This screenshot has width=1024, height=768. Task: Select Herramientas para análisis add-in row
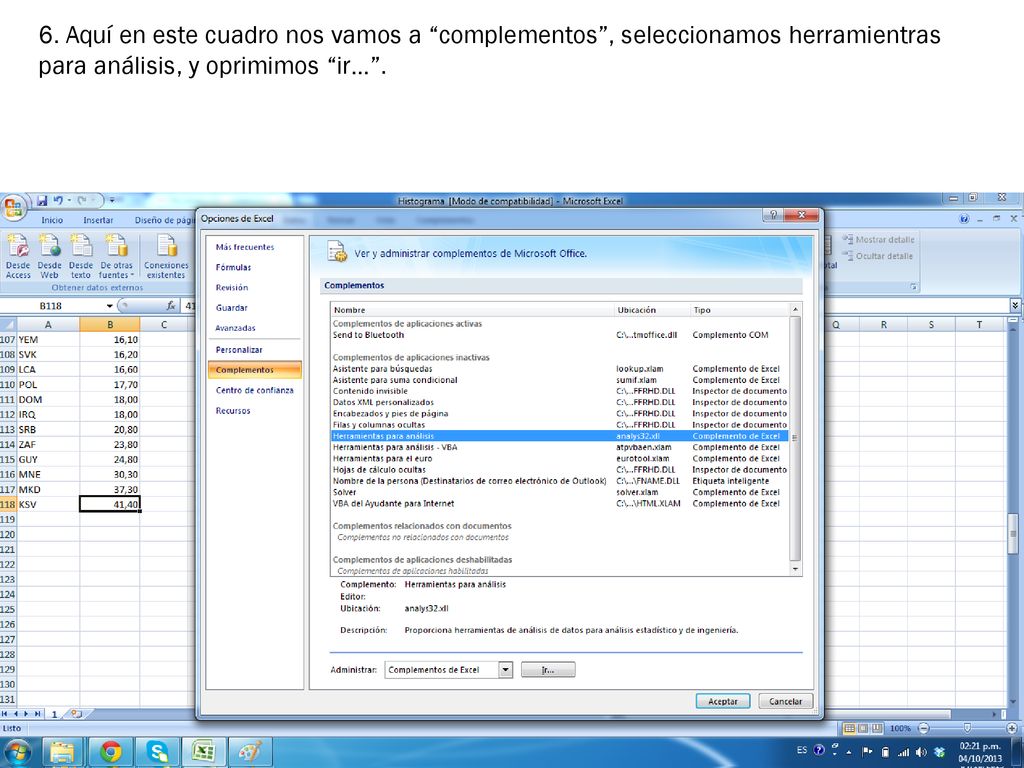[560, 436]
